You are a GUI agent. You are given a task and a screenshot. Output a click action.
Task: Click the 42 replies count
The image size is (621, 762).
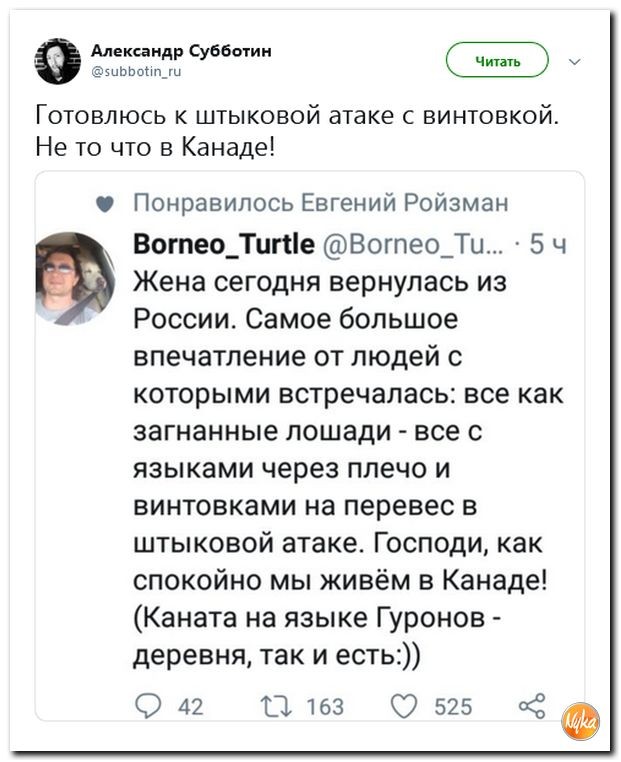(x=190, y=707)
